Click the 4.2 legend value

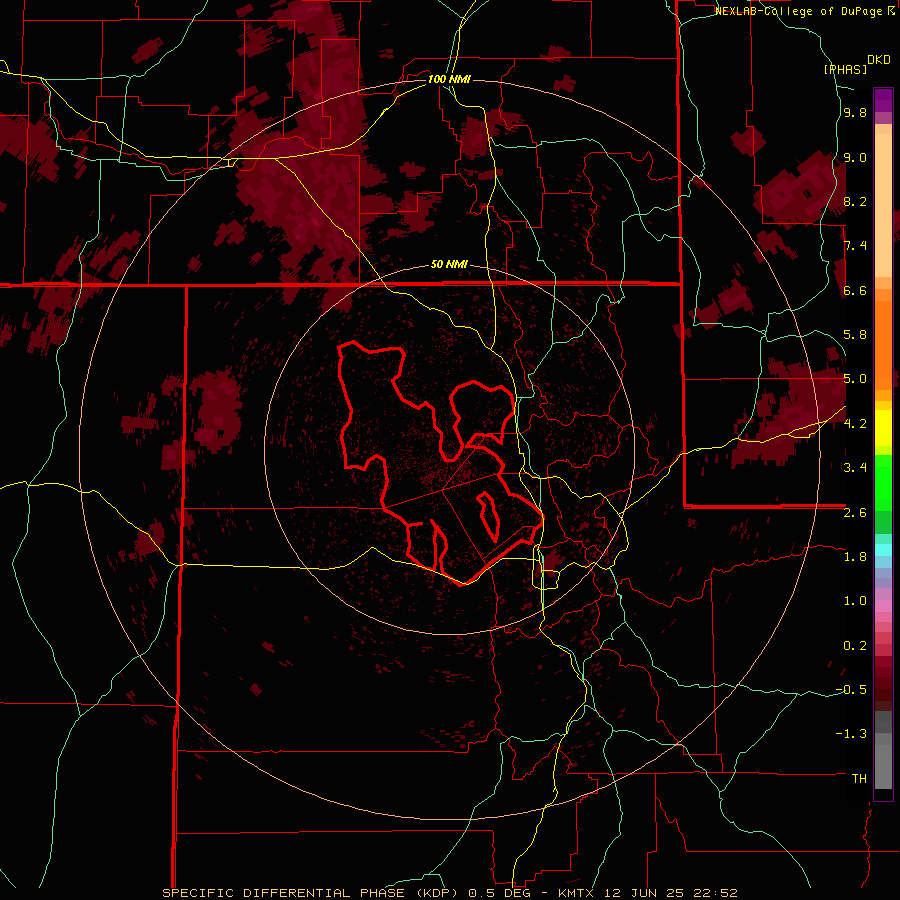pos(855,424)
